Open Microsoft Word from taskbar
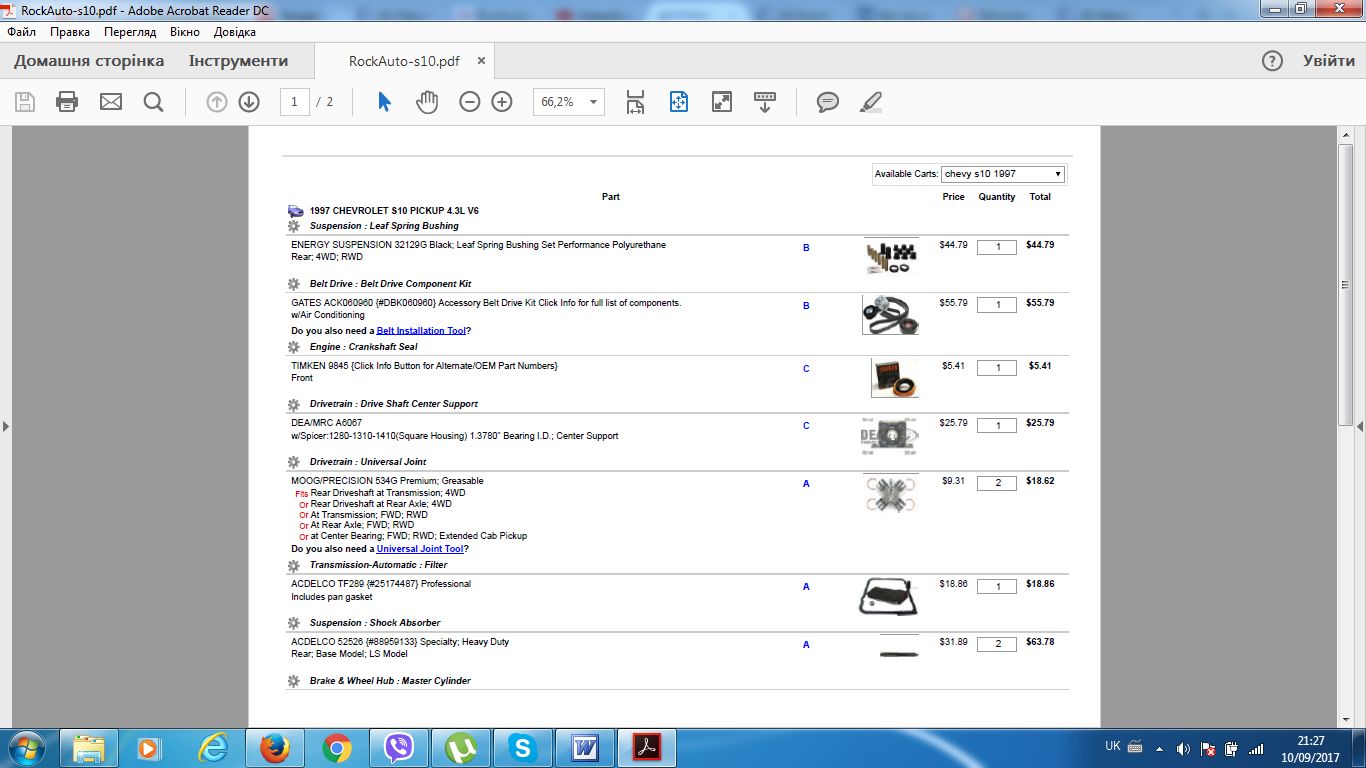This screenshot has height=768, width=1366. (585, 748)
